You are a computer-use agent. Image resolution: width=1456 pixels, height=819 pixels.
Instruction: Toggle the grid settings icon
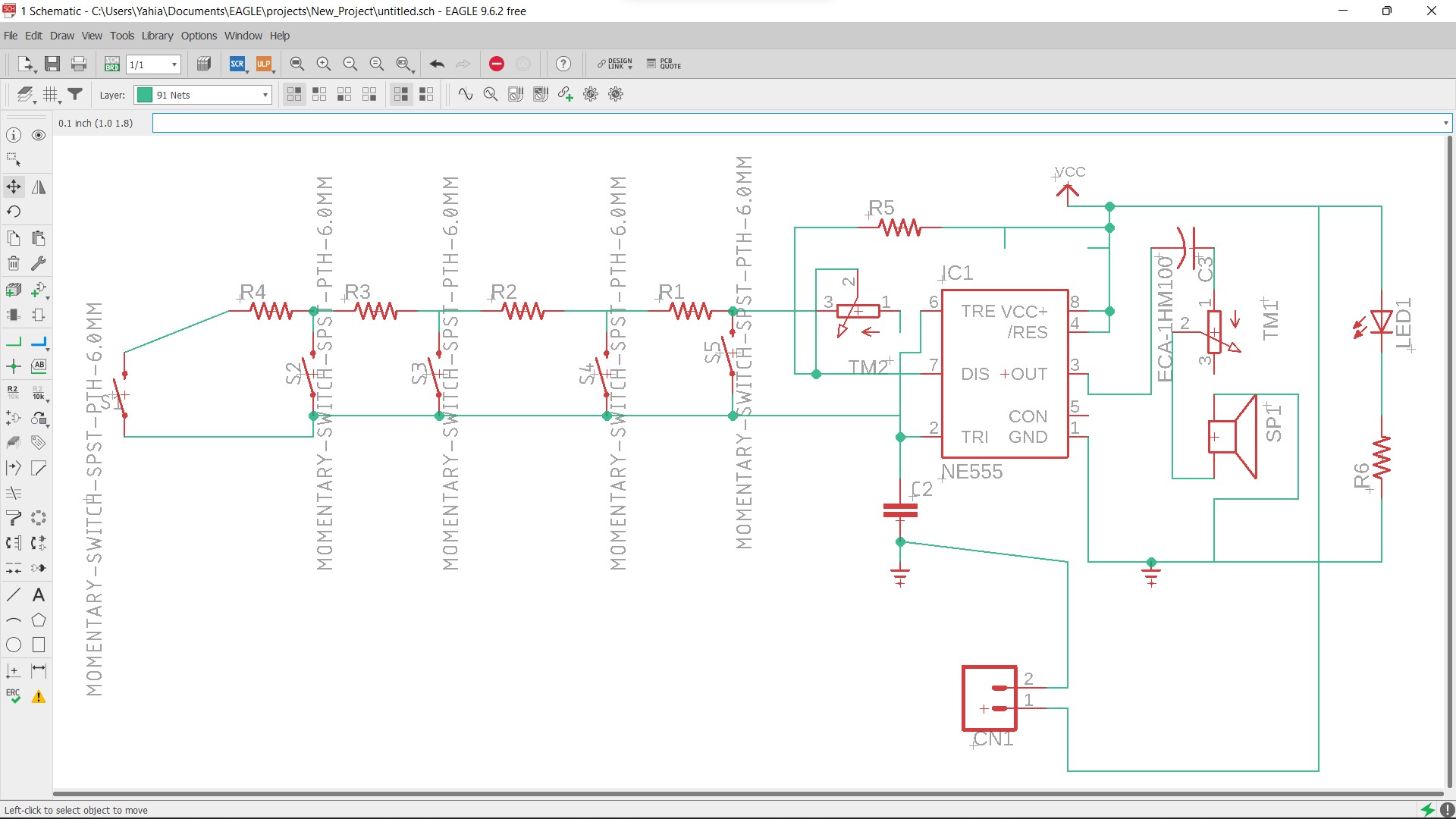pyautogui.click(x=50, y=95)
